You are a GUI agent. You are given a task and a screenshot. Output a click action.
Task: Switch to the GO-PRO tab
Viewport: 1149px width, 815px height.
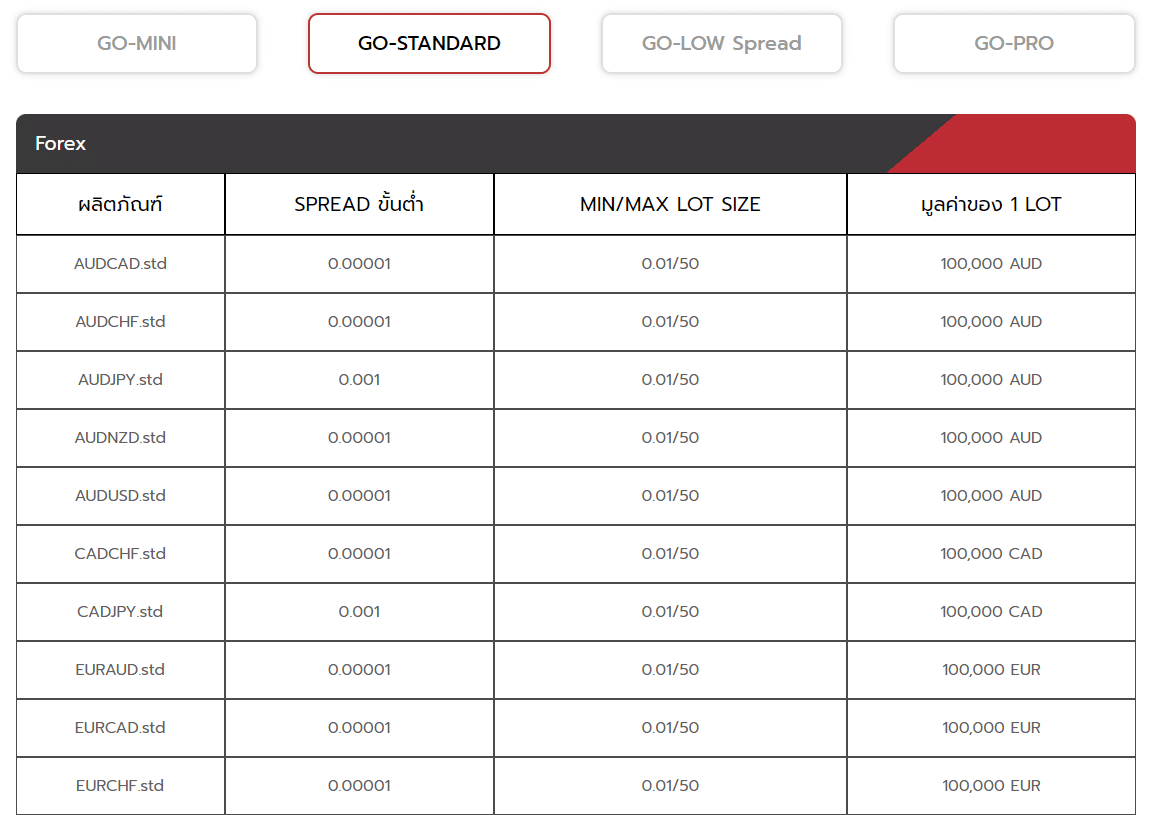1013,44
